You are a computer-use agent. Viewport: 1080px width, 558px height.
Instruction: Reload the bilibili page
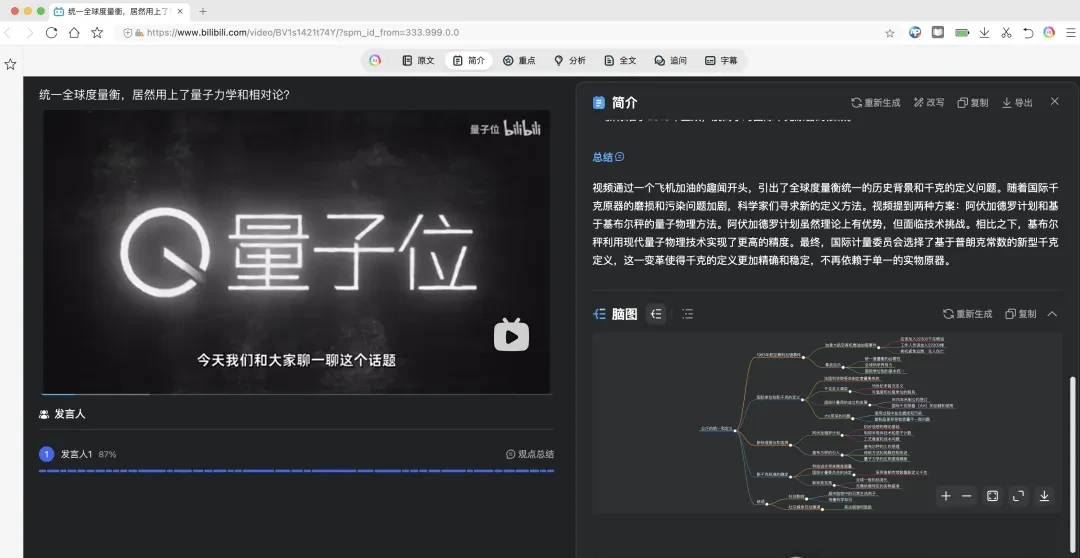coord(51,32)
